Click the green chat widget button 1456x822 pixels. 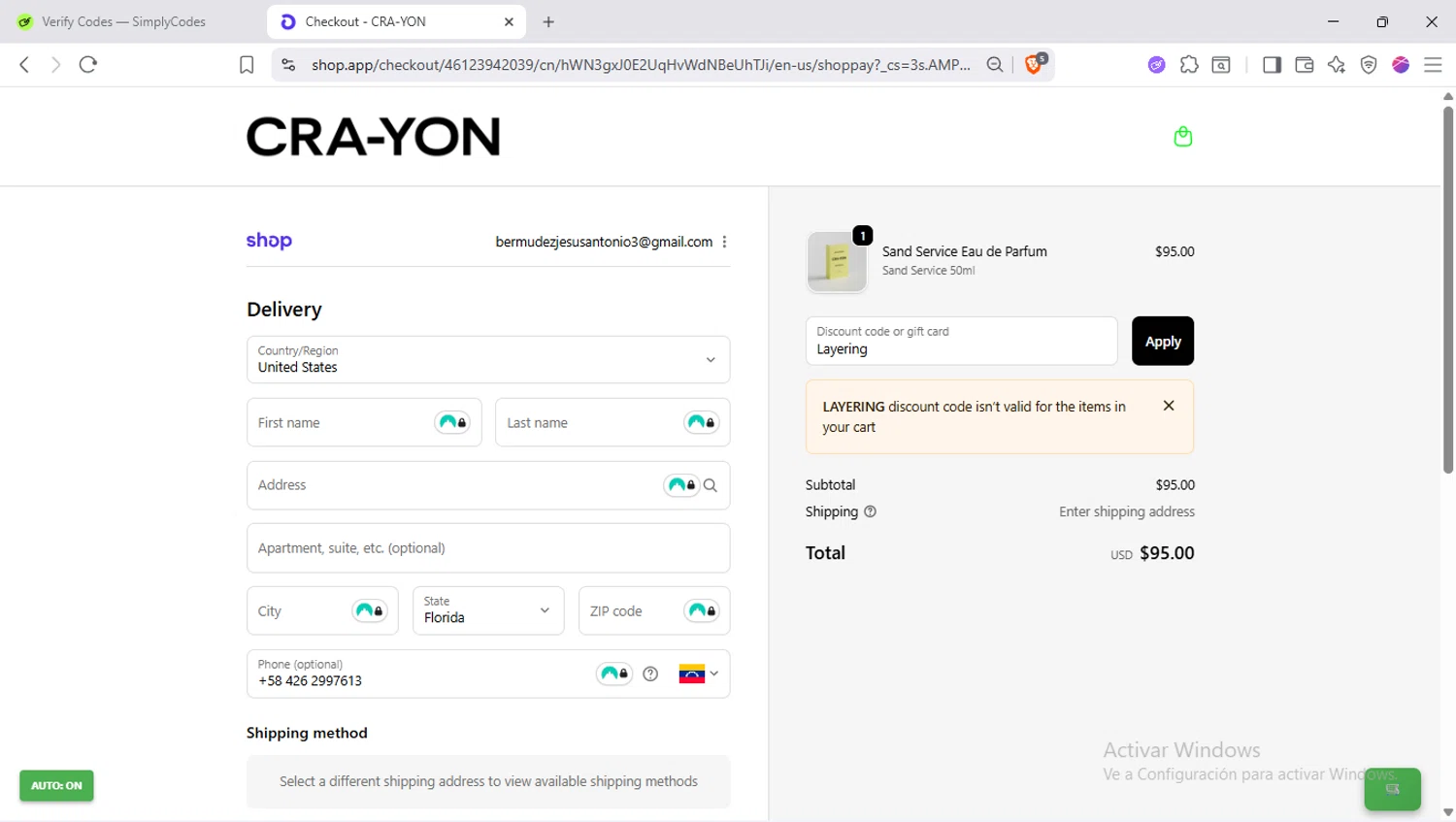(x=1392, y=789)
